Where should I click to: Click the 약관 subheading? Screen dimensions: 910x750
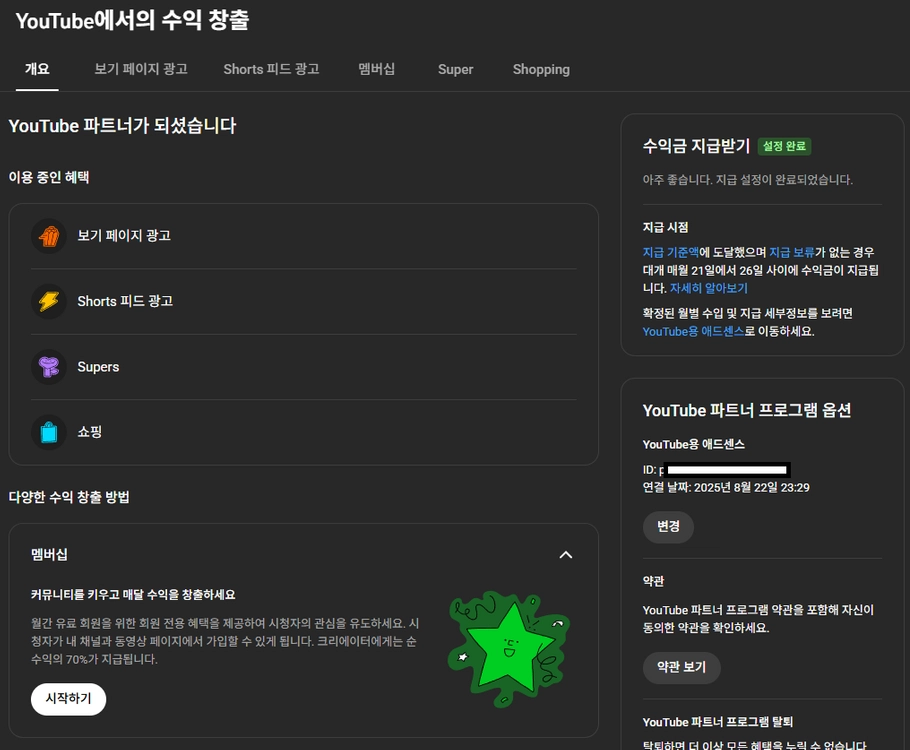653,582
